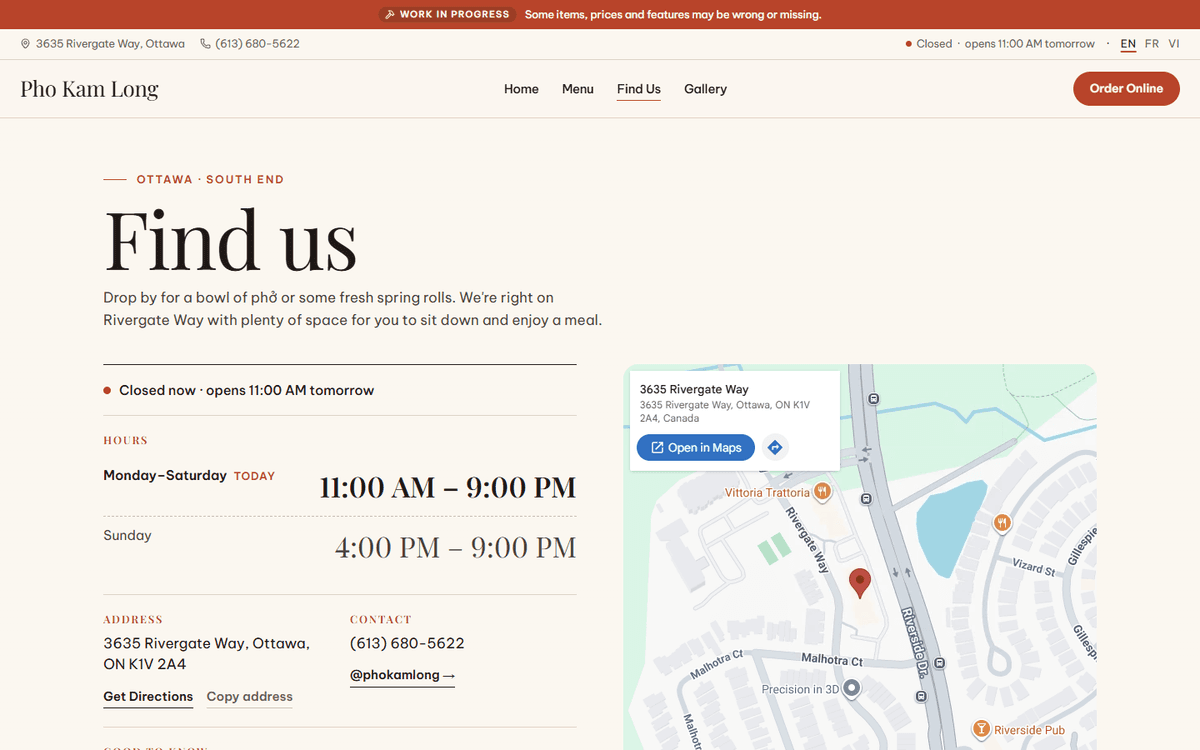The image size is (1200, 750).
Task: Click the 'HOURS' section label
Action: pos(125,440)
